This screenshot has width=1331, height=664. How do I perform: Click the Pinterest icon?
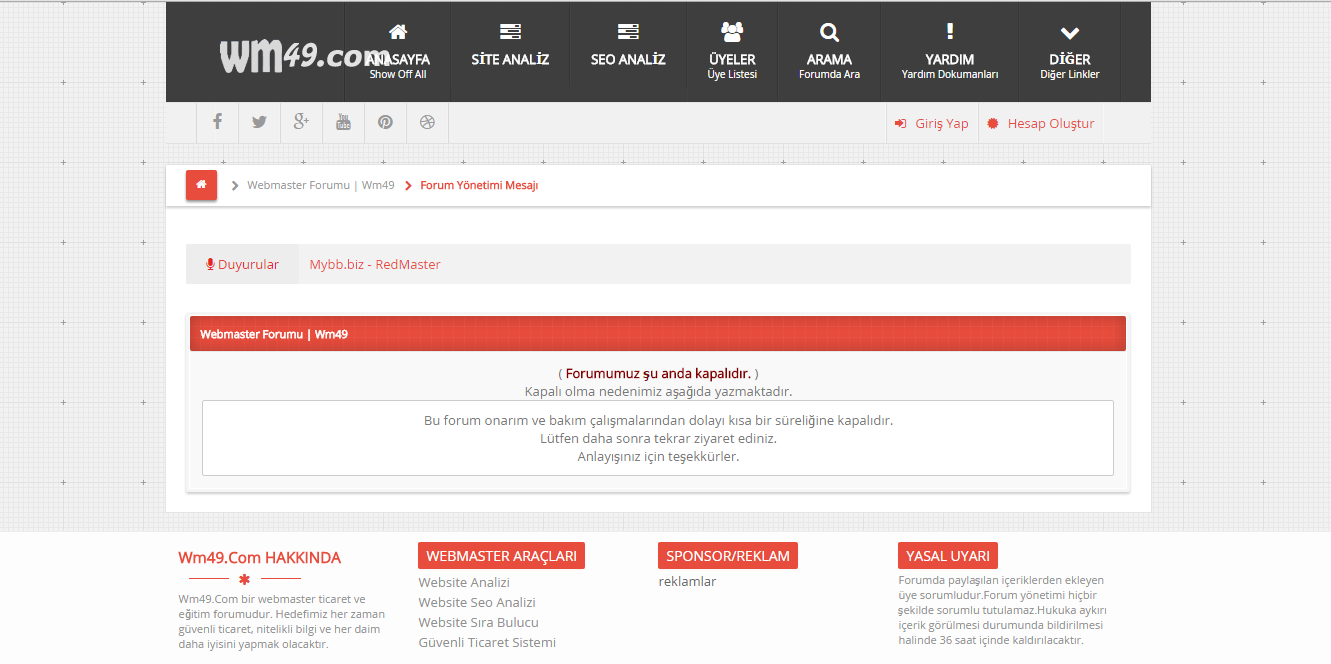pos(385,122)
